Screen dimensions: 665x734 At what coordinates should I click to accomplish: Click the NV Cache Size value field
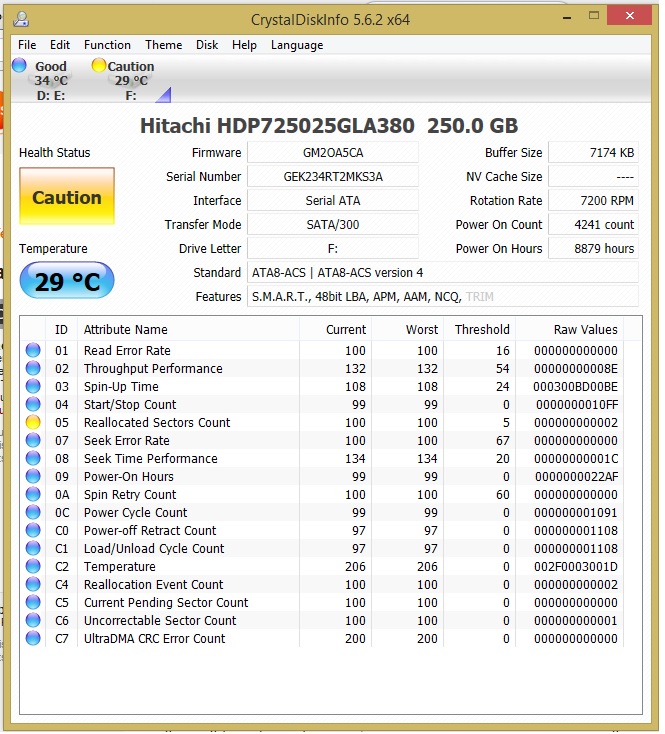click(593, 177)
